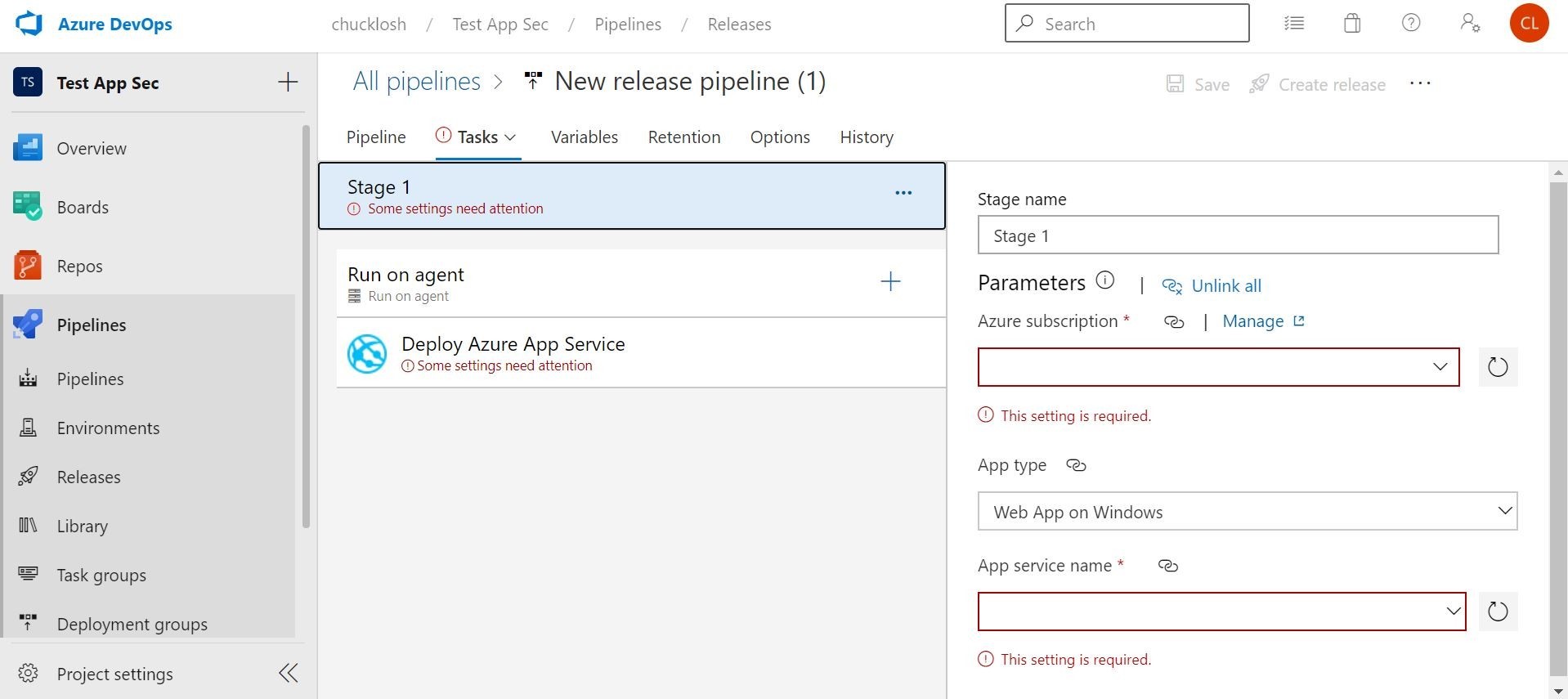Open the User settings icon

pyautogui.click(x=1470, y=23)
